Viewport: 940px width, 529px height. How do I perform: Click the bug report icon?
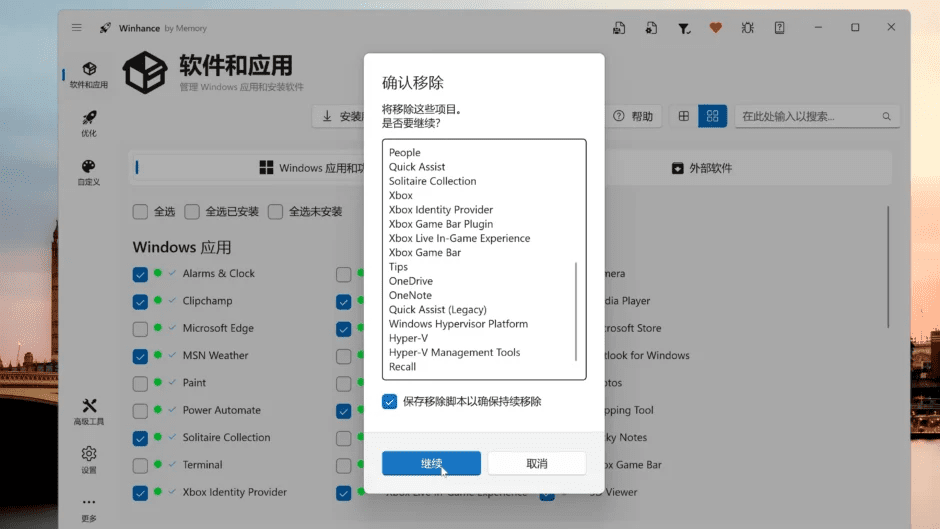pos(748,28)
